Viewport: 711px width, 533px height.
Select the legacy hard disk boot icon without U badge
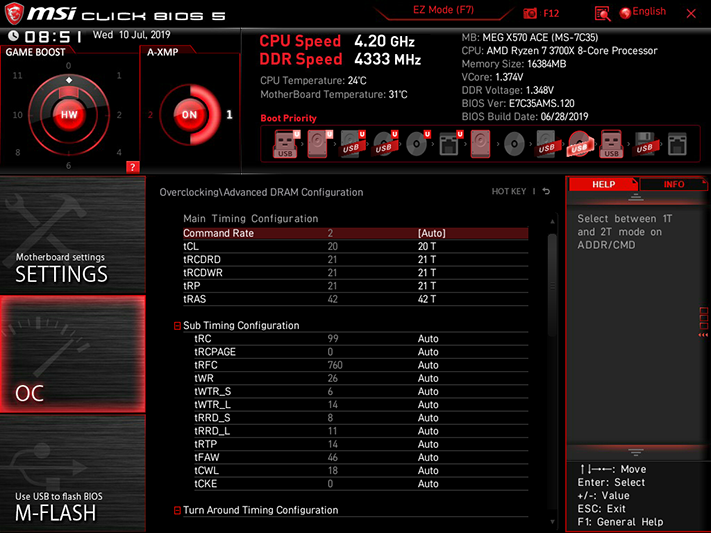click(481, 144)
